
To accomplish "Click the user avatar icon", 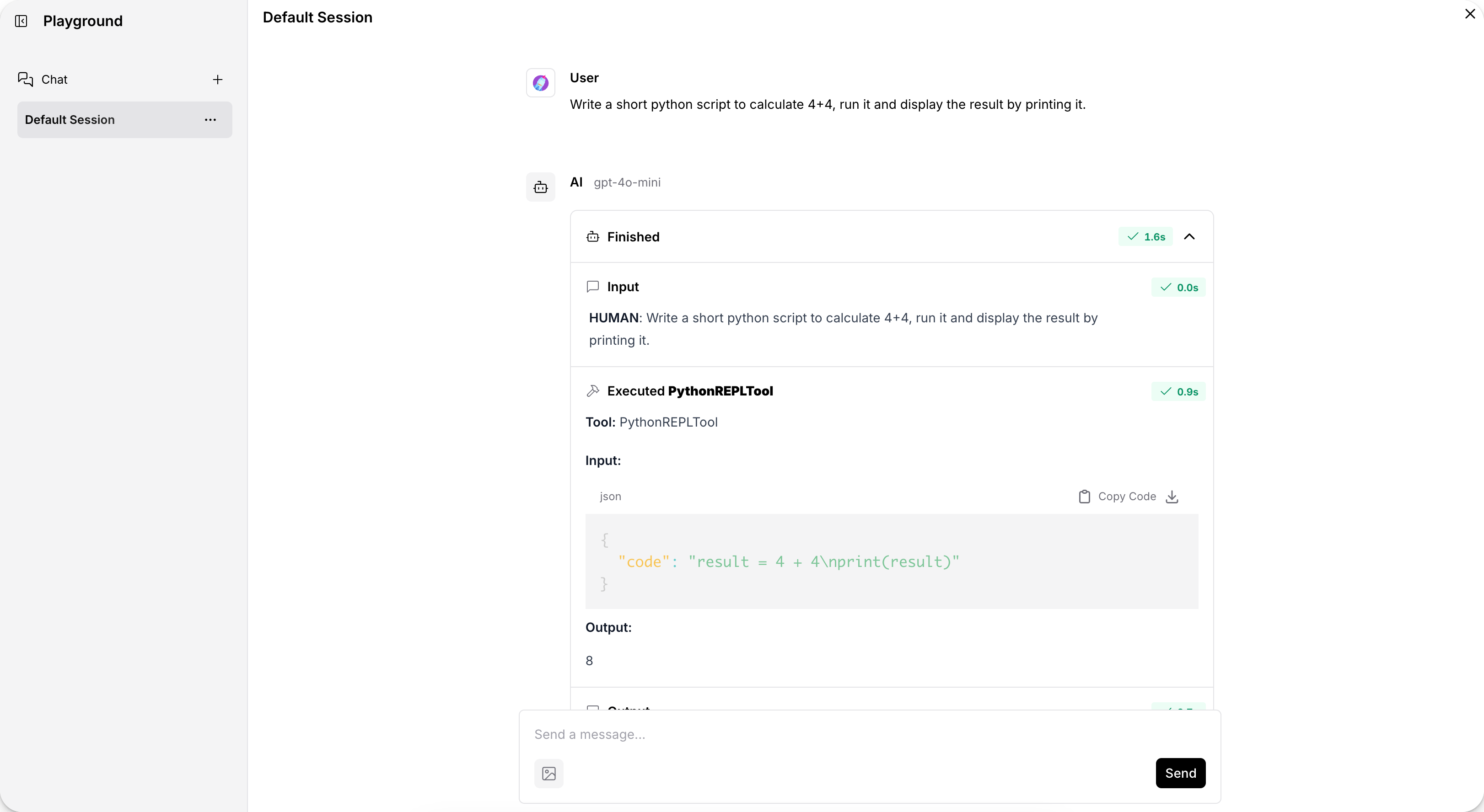I will (540, 83).
